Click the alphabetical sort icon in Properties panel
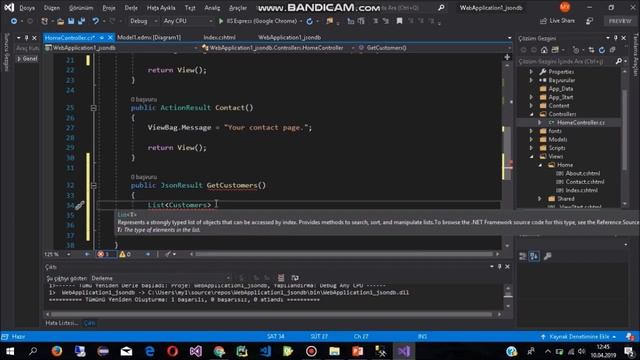The height and width of the screenshot is (360, 640). [534, 256]
